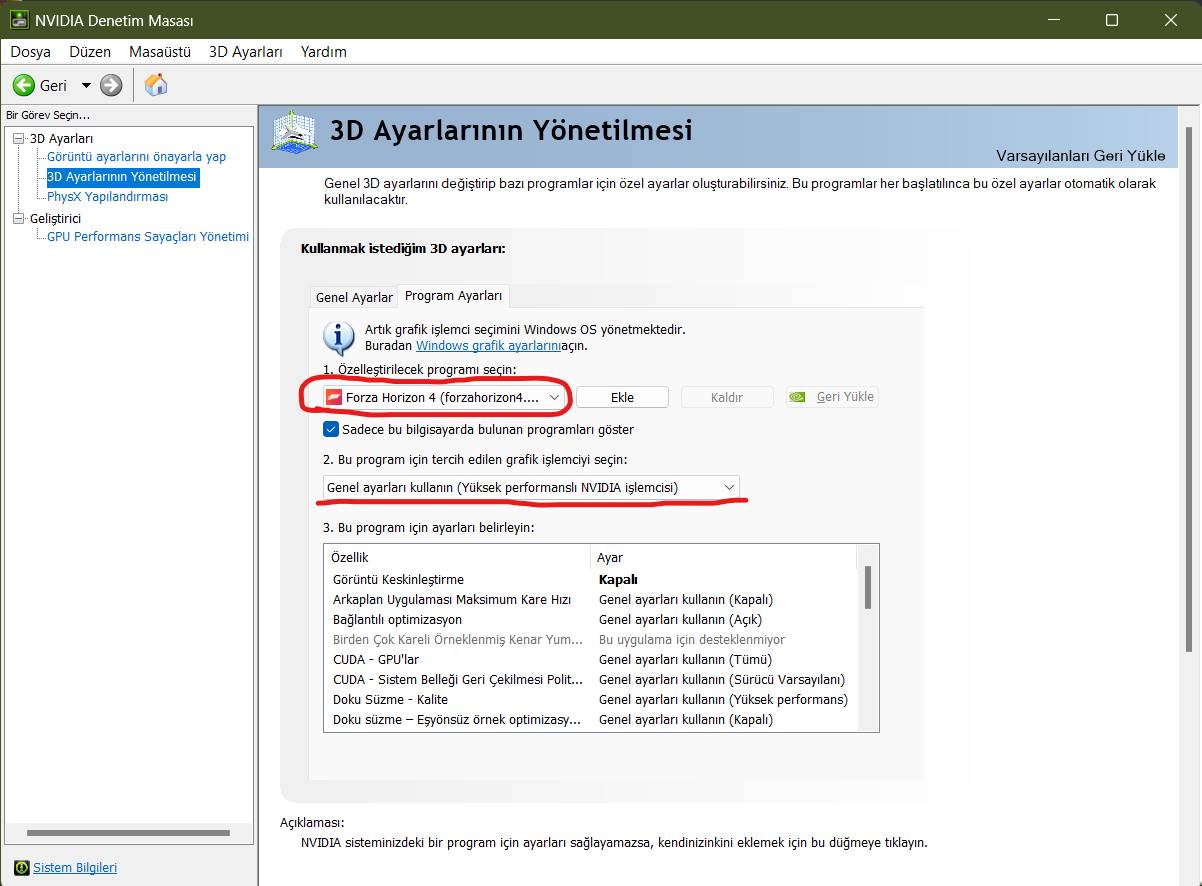Collapse the Geliştirici tree node
Image resolution: width=1202 pixels, height=886 pixels.
[x=19, y=218]
